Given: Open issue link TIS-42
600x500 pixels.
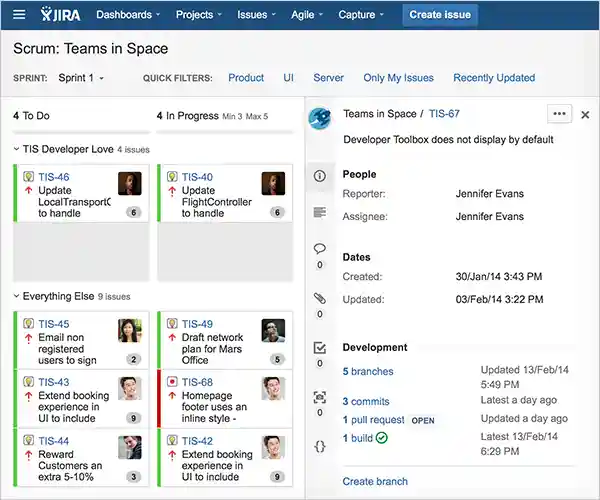Looking at the screenshot, I should click(x=197, y=441).
